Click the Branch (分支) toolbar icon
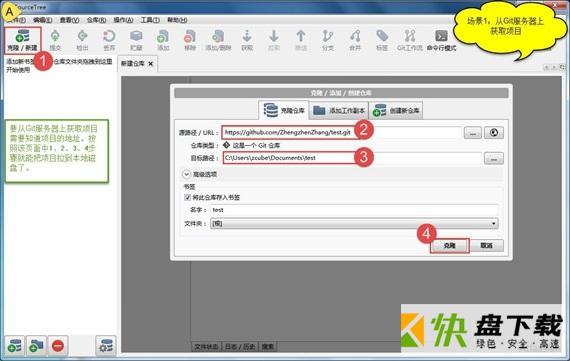Viewport: 570px width, 361px height. click(x=328, y=40)
